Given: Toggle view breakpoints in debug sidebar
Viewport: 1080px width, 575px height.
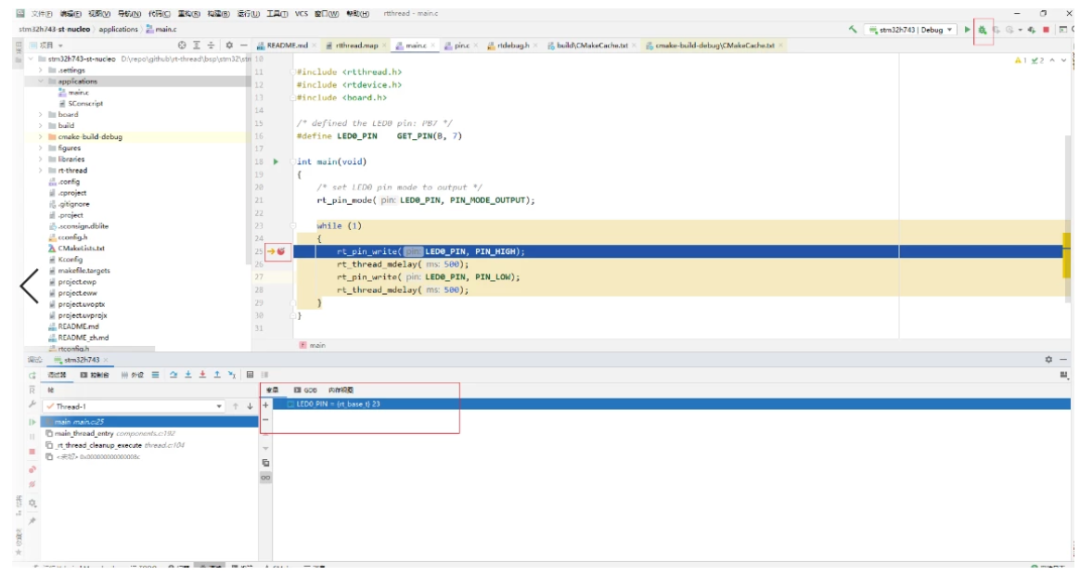Looking at the screenshot, I should [33, 468].
